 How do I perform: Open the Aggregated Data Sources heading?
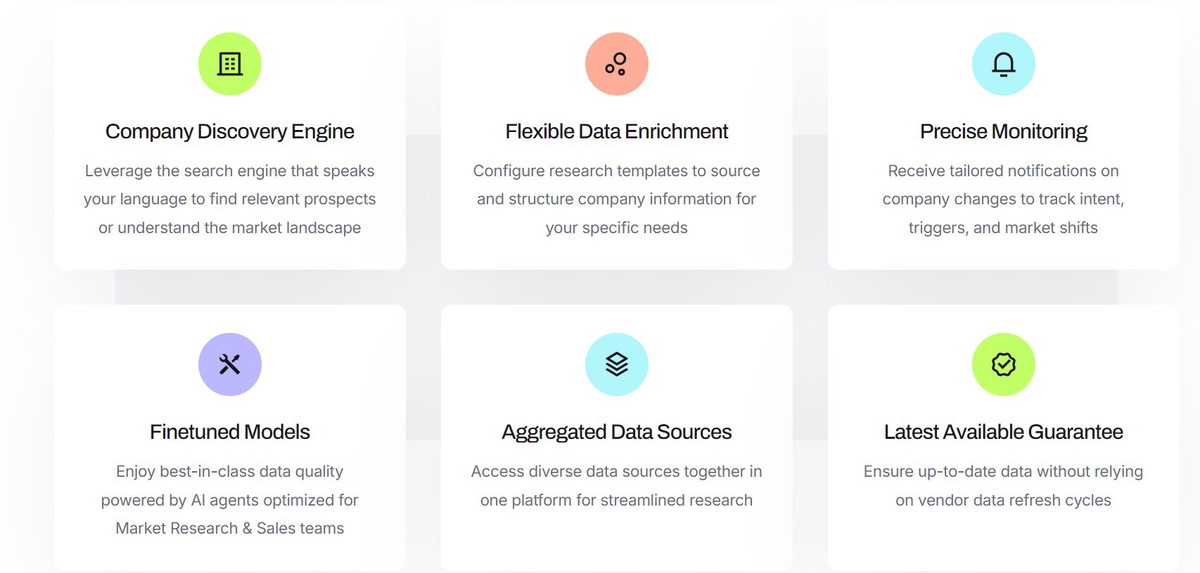[617, 432]
